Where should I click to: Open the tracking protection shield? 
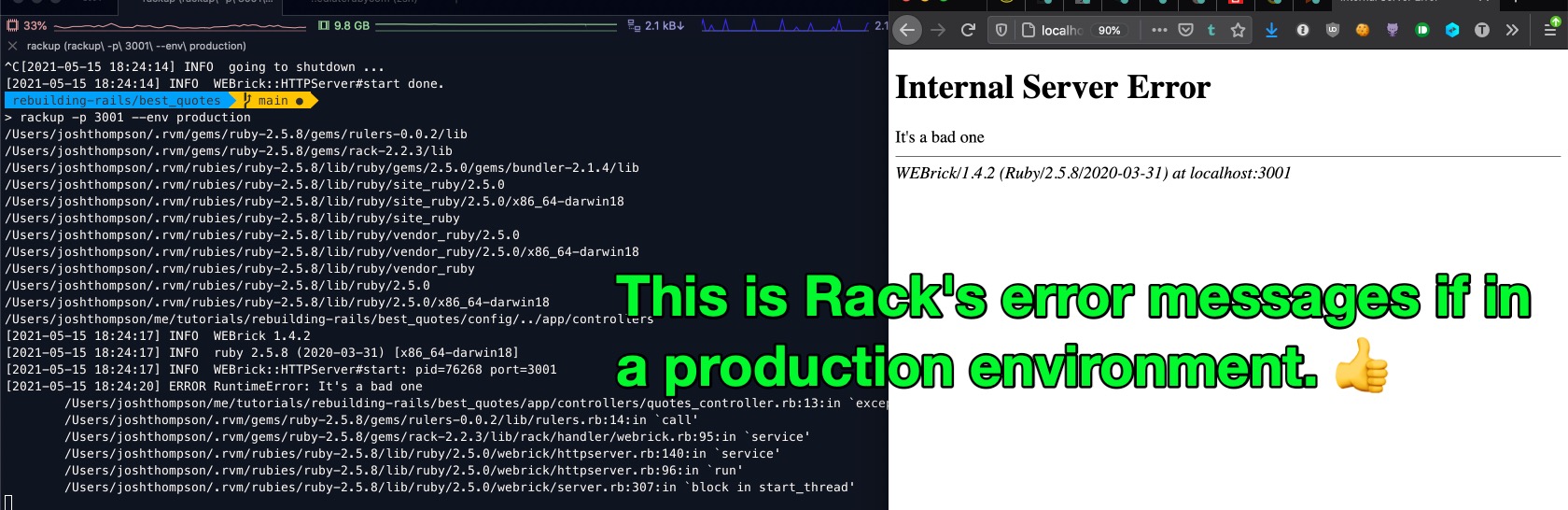[1001, 30]
